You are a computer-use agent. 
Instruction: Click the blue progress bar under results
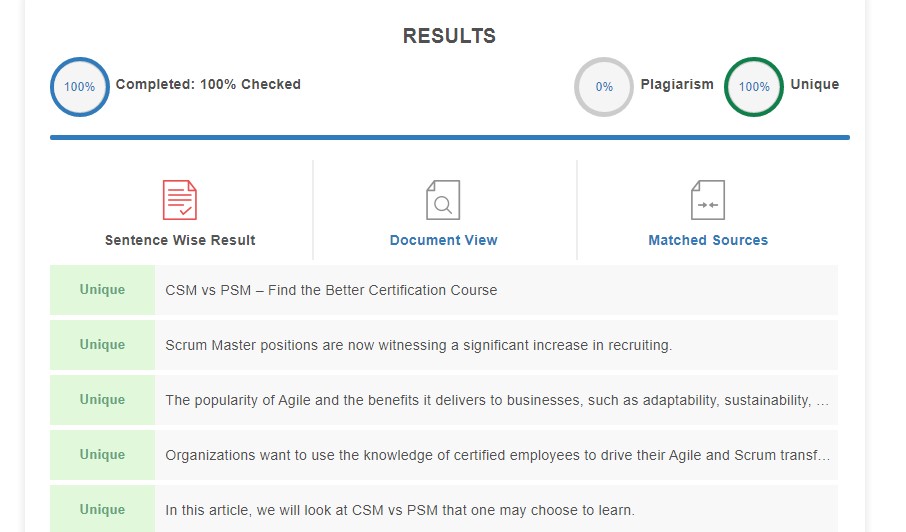pyautogui.click(x=450, y=137)
